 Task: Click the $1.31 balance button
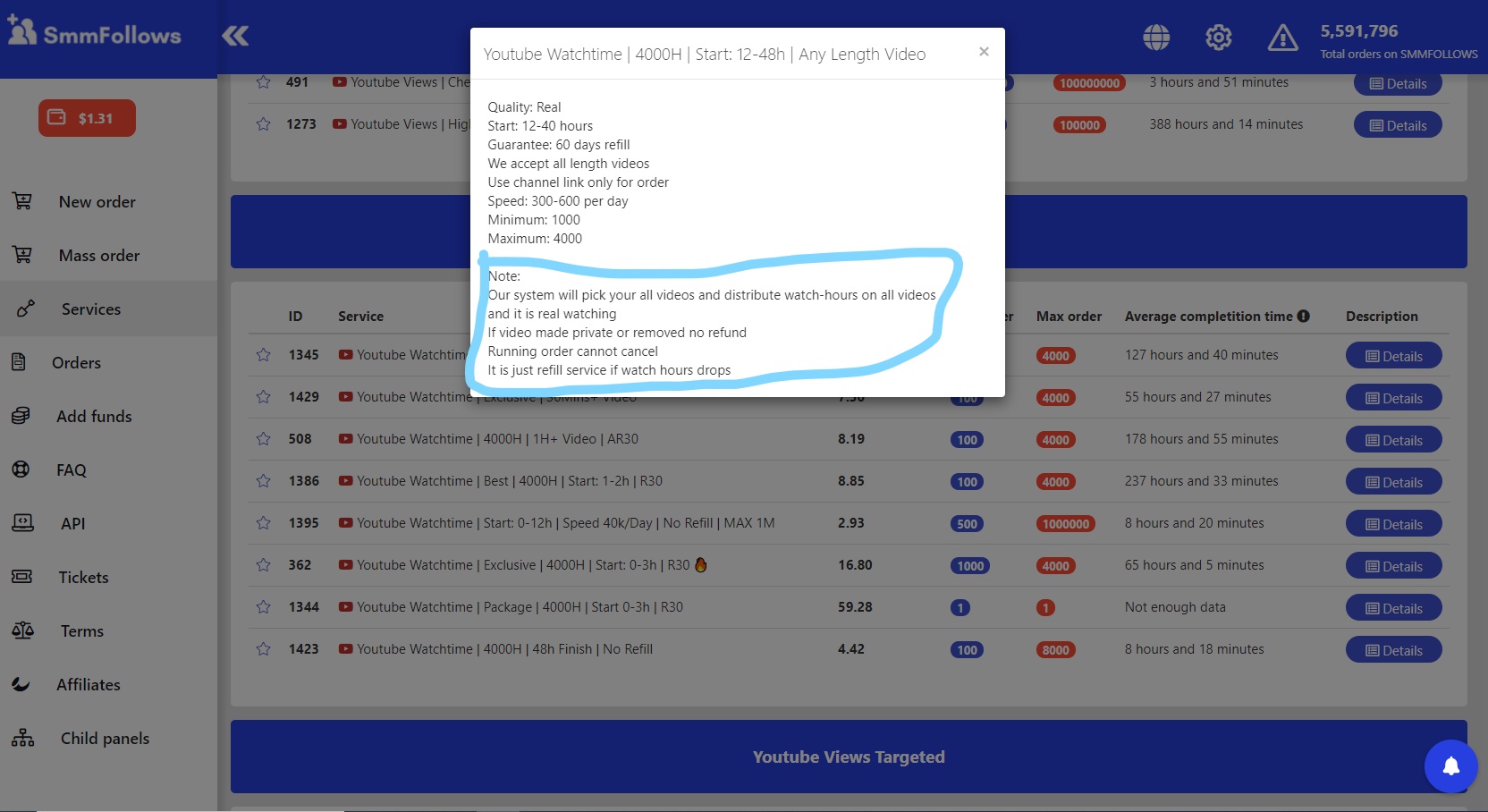pos(87,118)
